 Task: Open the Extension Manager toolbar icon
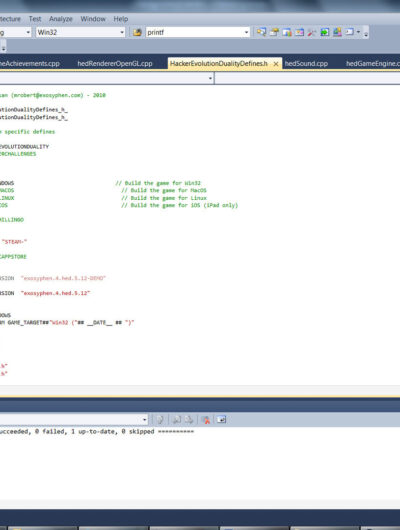[337, 32]
